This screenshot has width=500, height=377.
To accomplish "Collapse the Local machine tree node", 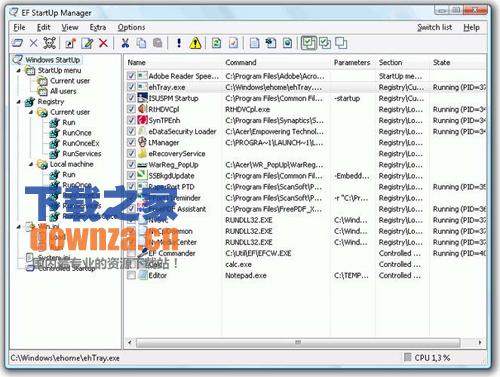I will [x=31, y=164].
